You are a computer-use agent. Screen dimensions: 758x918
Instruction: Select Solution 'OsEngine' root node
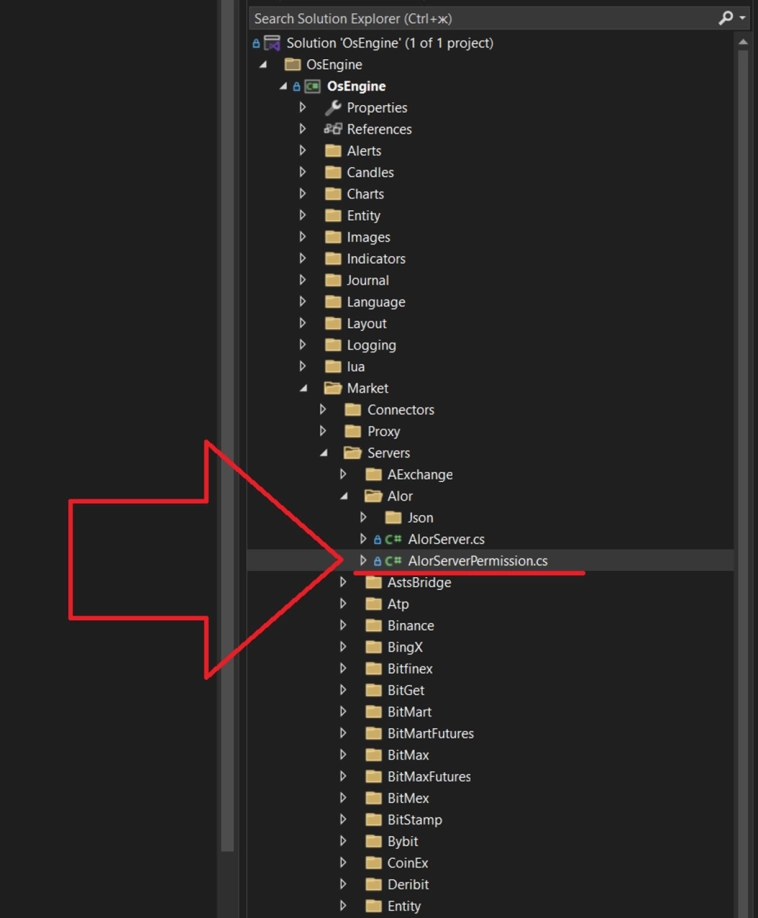tap(390, 43)
